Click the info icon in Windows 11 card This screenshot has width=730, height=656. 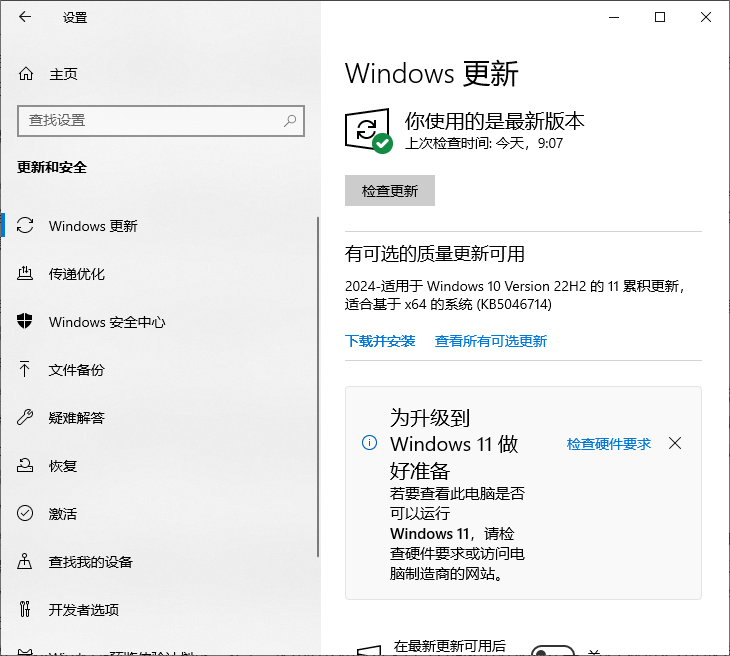[x=369, y=442]
